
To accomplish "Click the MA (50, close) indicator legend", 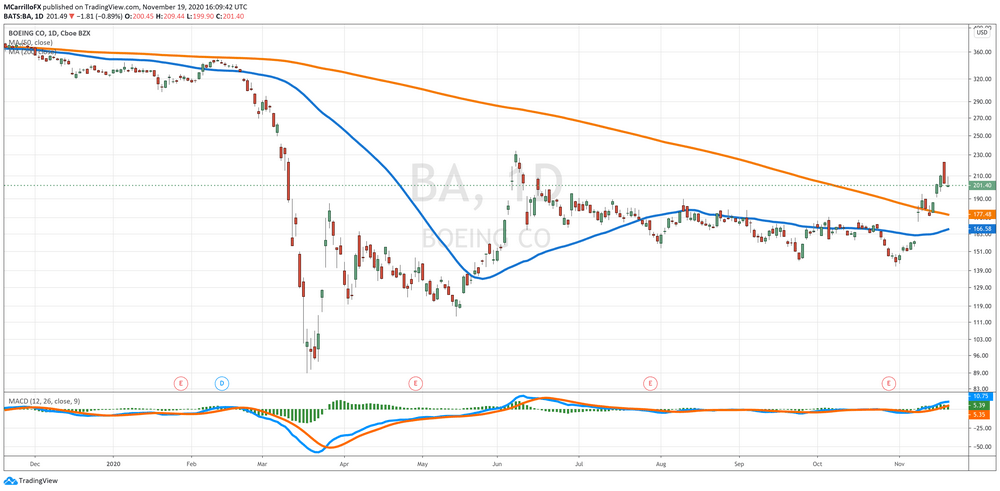I will pos(33,43).
